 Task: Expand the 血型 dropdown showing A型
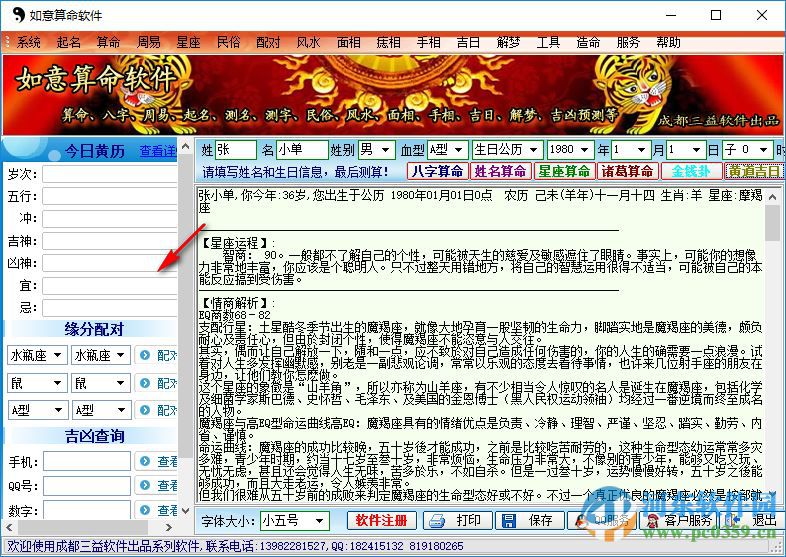coord(458,149)
